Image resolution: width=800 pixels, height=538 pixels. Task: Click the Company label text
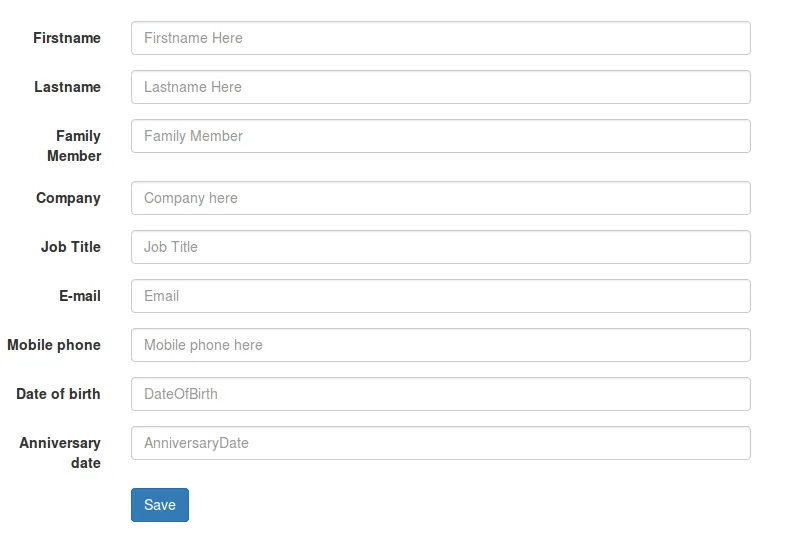pyautogui.click(x=68, y=198)
